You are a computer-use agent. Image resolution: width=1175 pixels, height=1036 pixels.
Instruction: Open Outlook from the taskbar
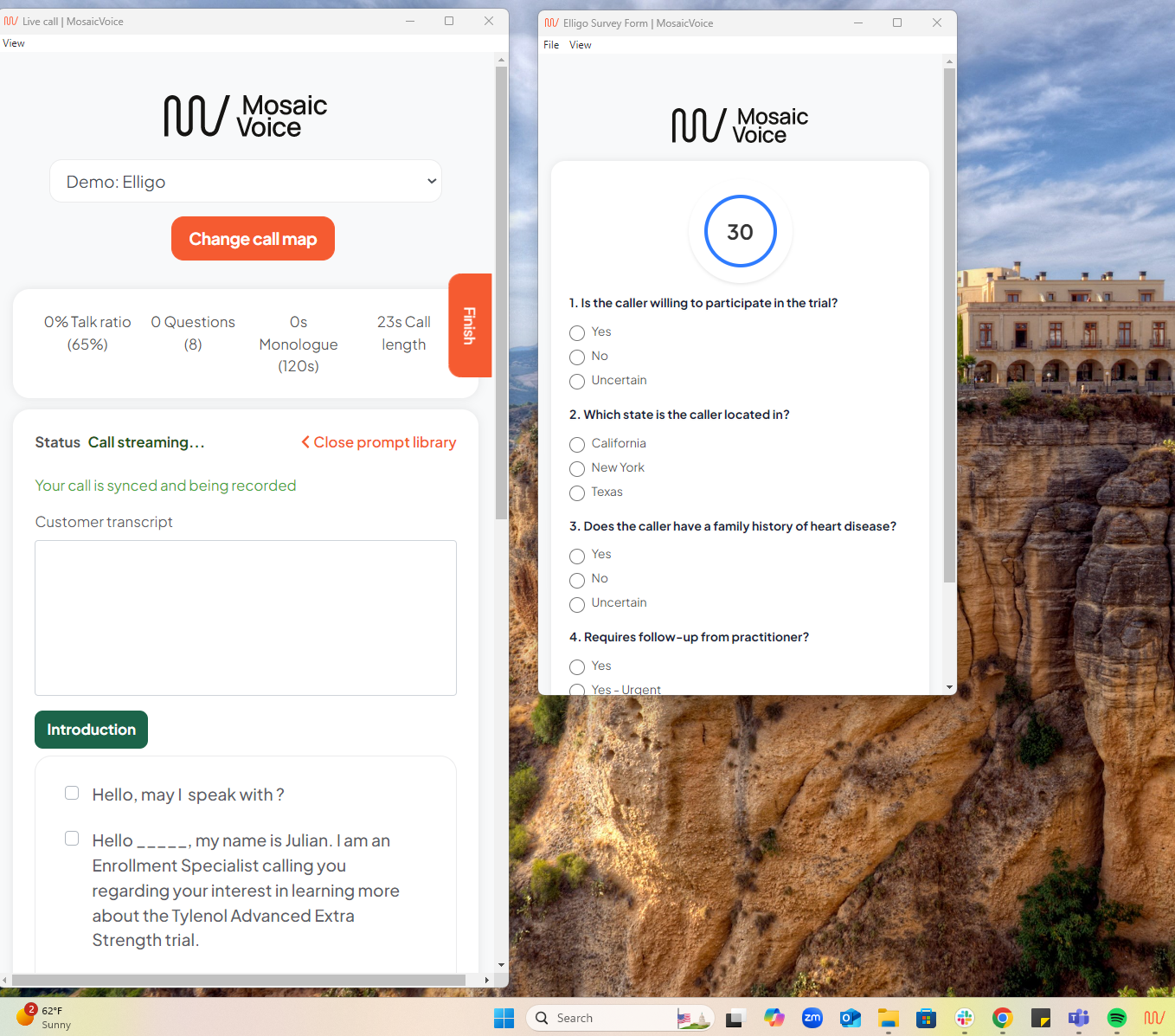pyautogui.click(x=850, y=1018)
